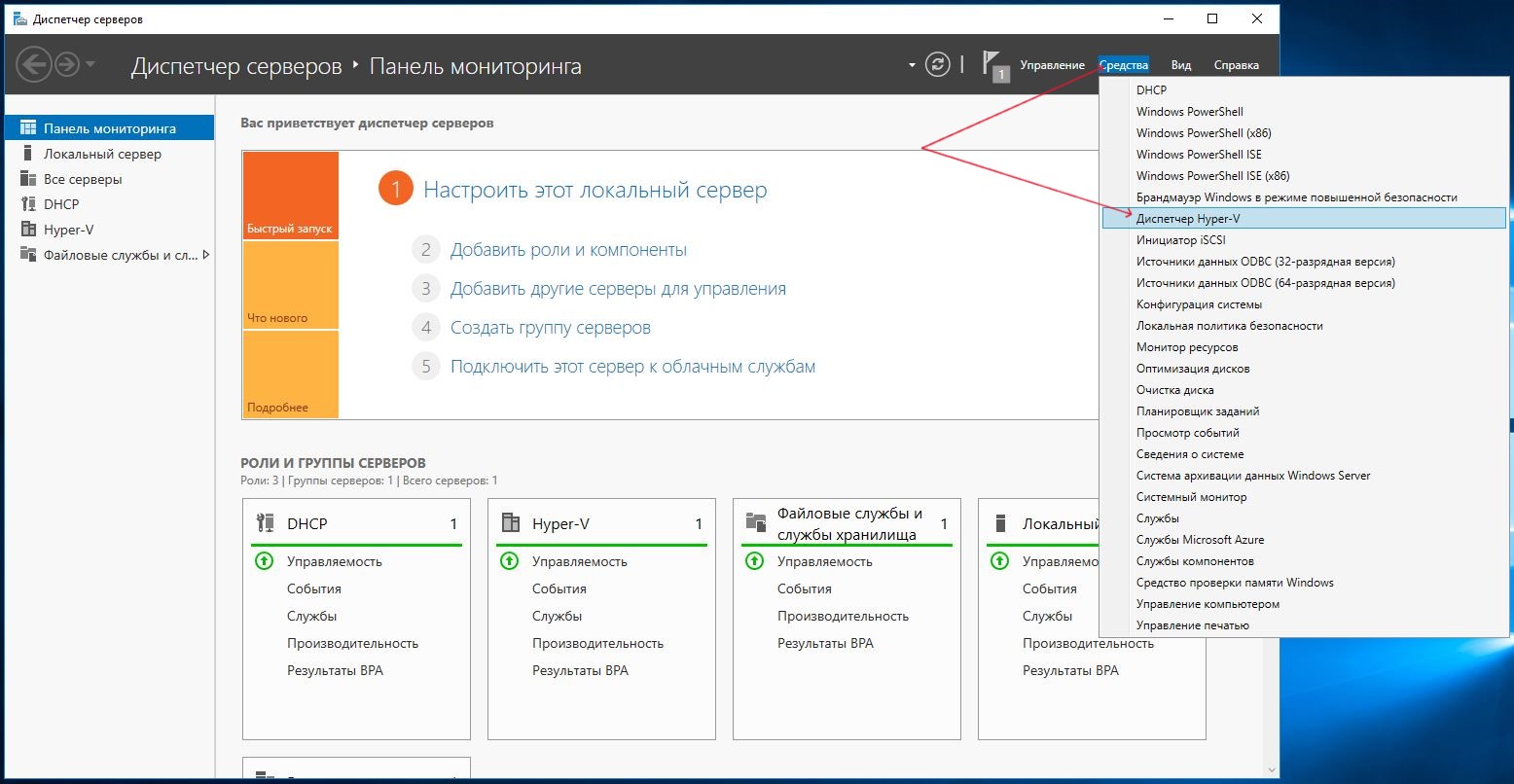
Task: Click green Manageability status icon in DHCP tile
Action: (264, 561)
